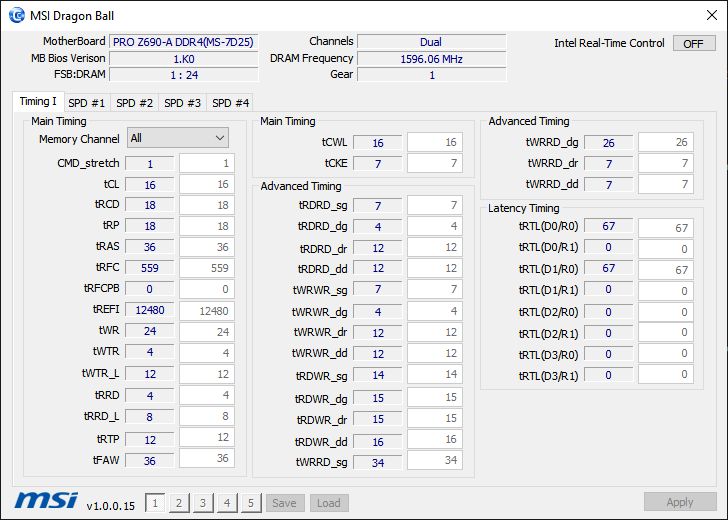Click the editable tREFI value field

[207, 311]
